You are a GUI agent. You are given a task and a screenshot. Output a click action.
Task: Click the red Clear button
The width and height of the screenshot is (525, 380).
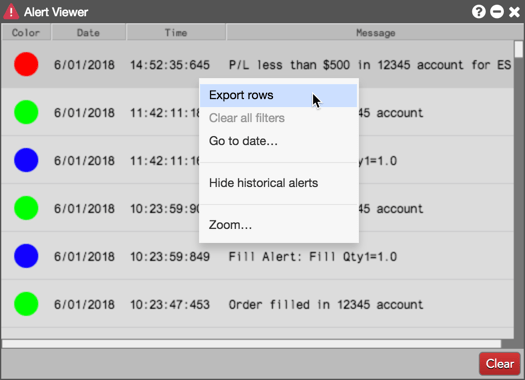pos(500,364)
